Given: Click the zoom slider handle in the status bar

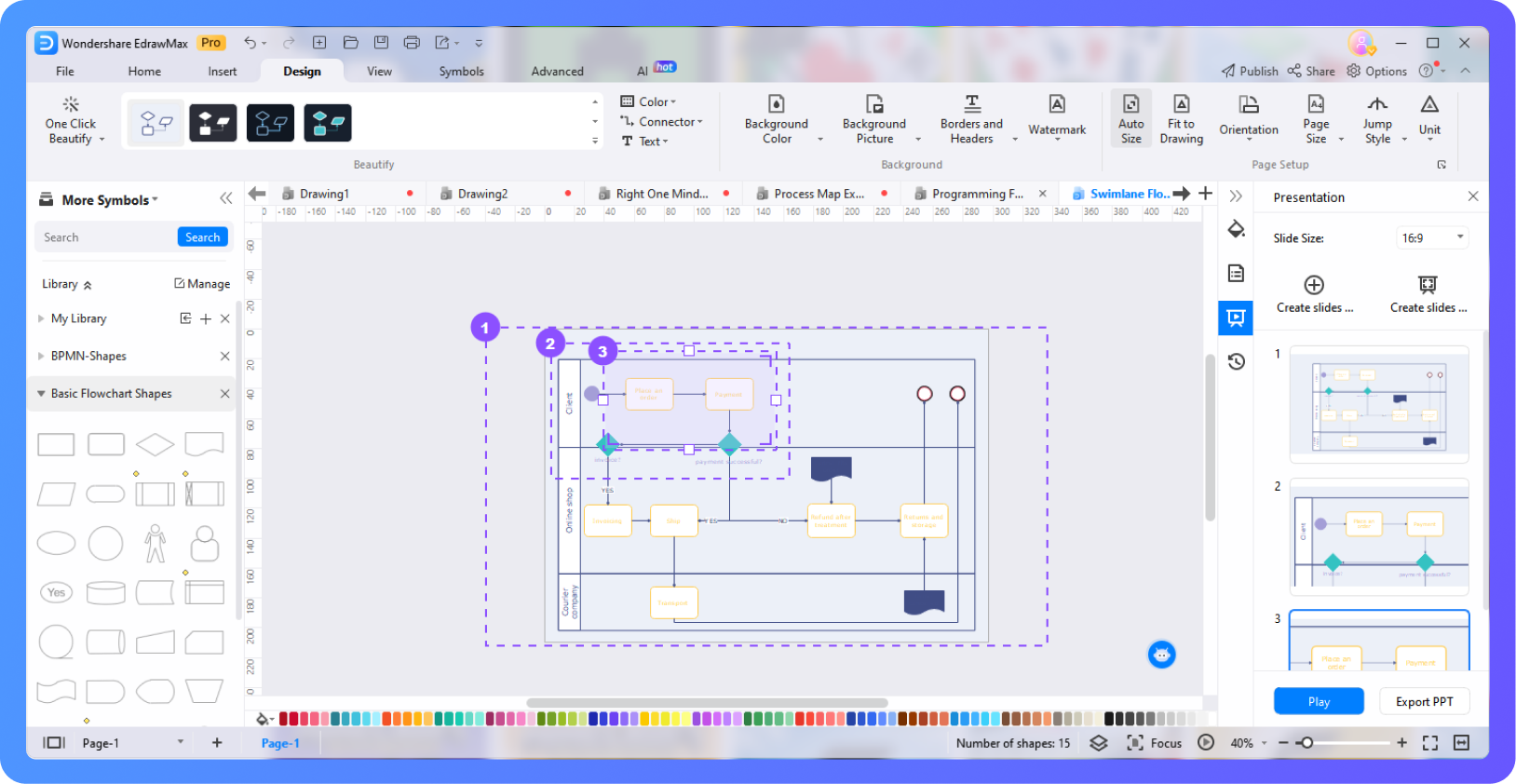Looking at the screenshot, I should [x=1307, y=743].
